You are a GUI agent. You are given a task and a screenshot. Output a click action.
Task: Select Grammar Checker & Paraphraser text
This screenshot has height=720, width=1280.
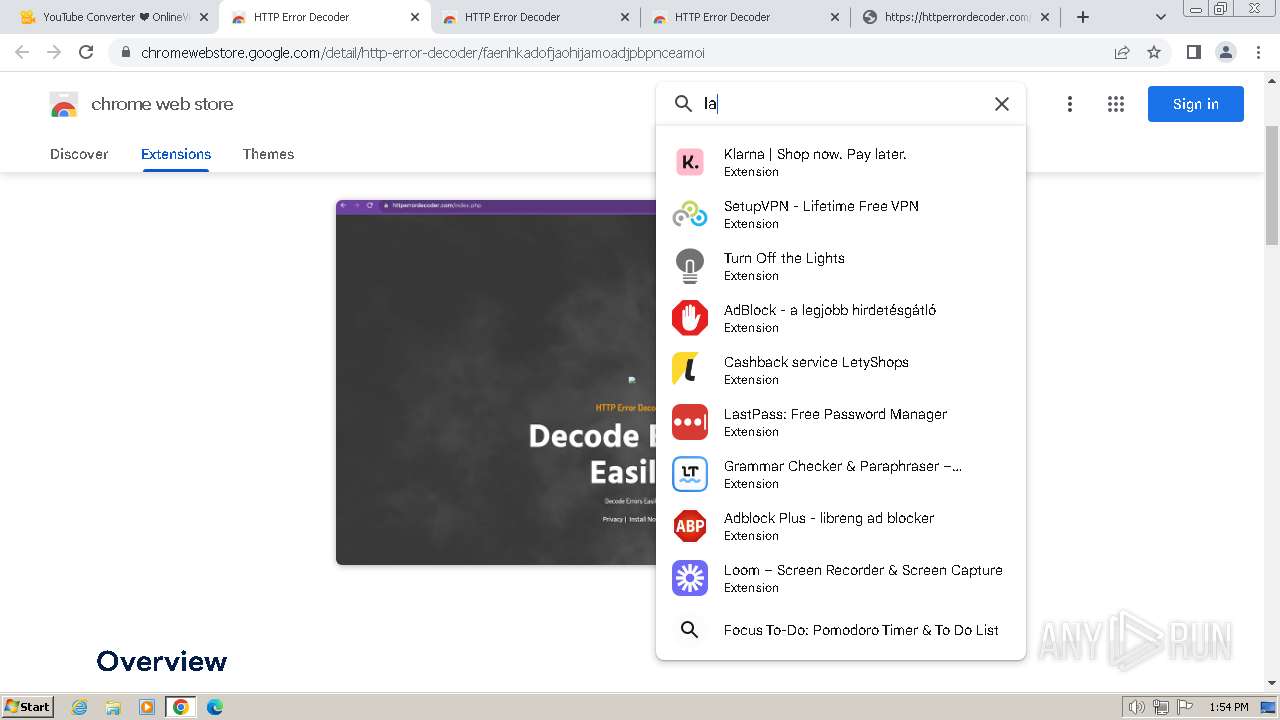(843, 466)
